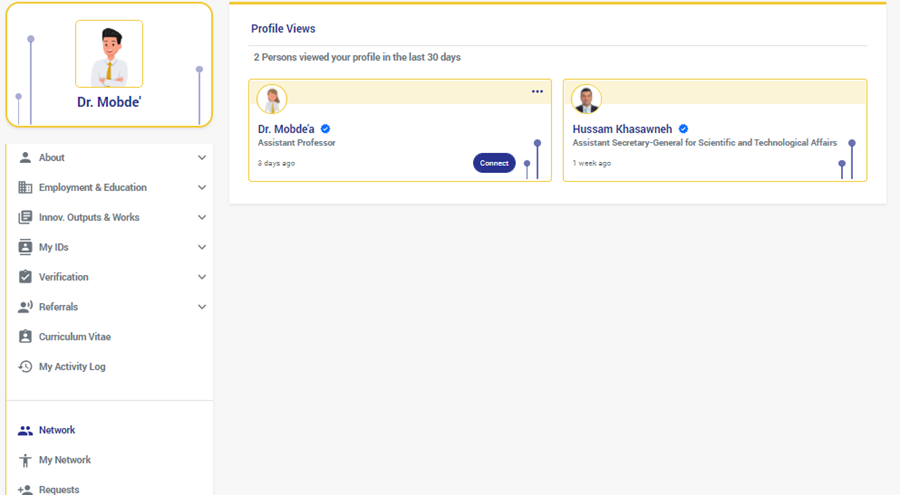Open the Network menu item
900x495 pixels.
point(57,430)
